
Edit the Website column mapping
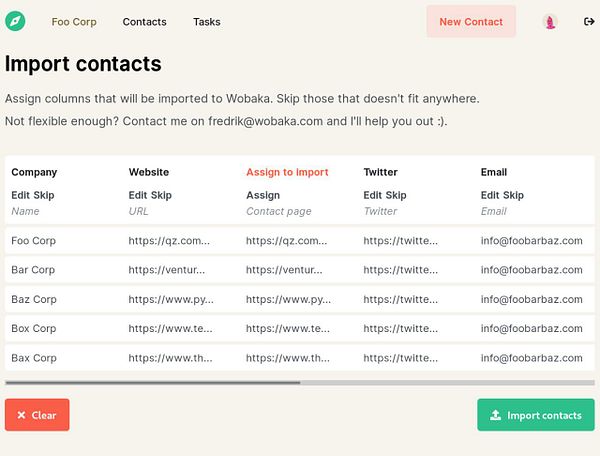[138, 195]
